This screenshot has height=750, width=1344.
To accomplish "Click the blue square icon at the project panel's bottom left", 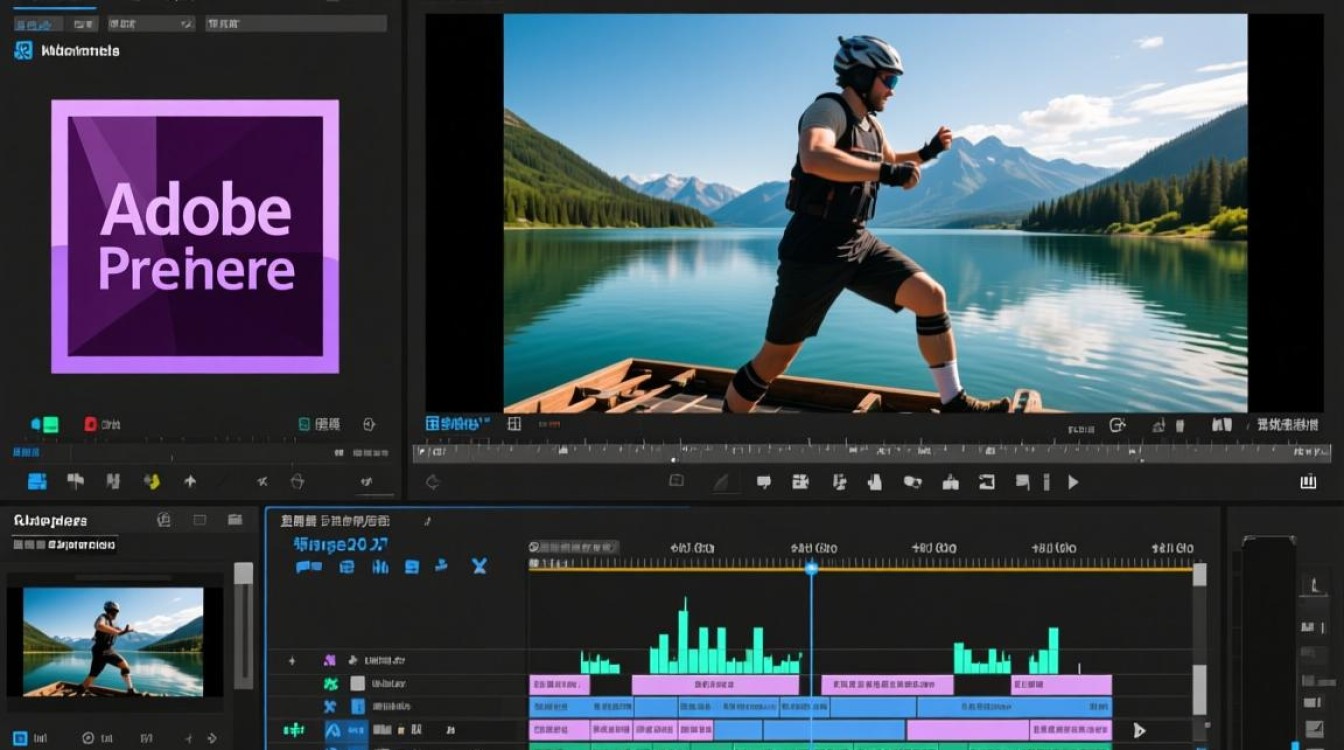I will [20, 738].
